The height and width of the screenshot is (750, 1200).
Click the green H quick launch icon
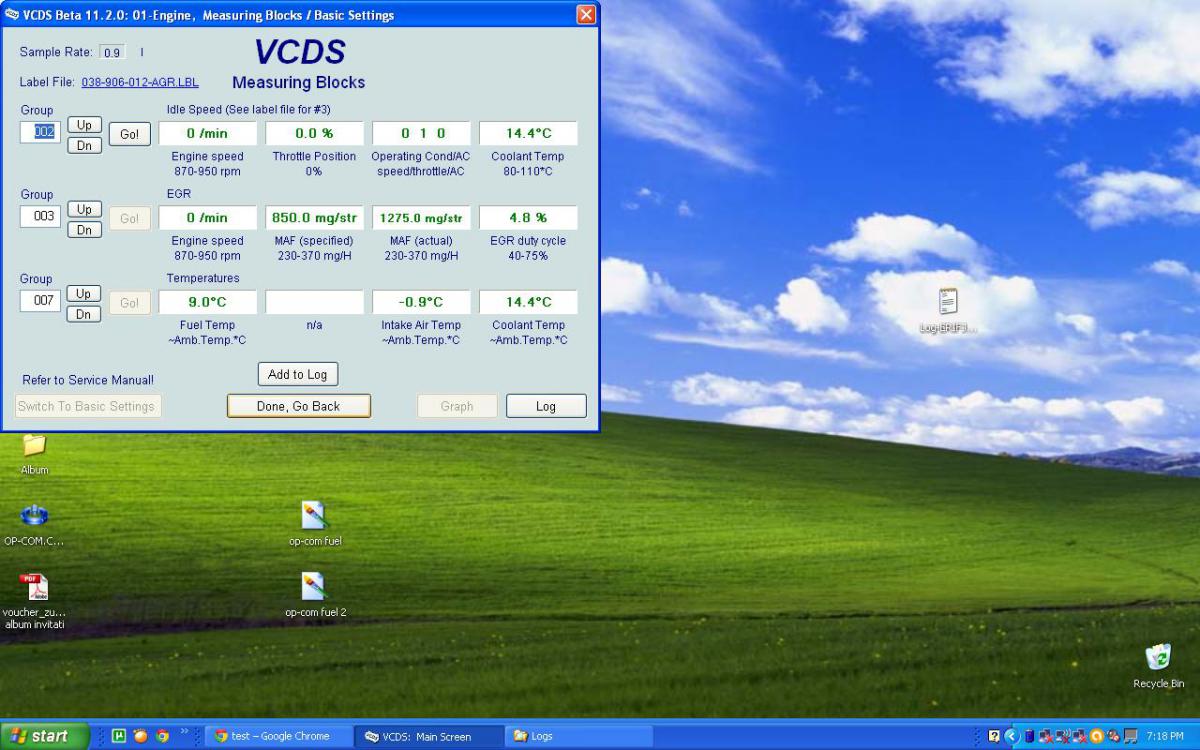click(119, 736)
